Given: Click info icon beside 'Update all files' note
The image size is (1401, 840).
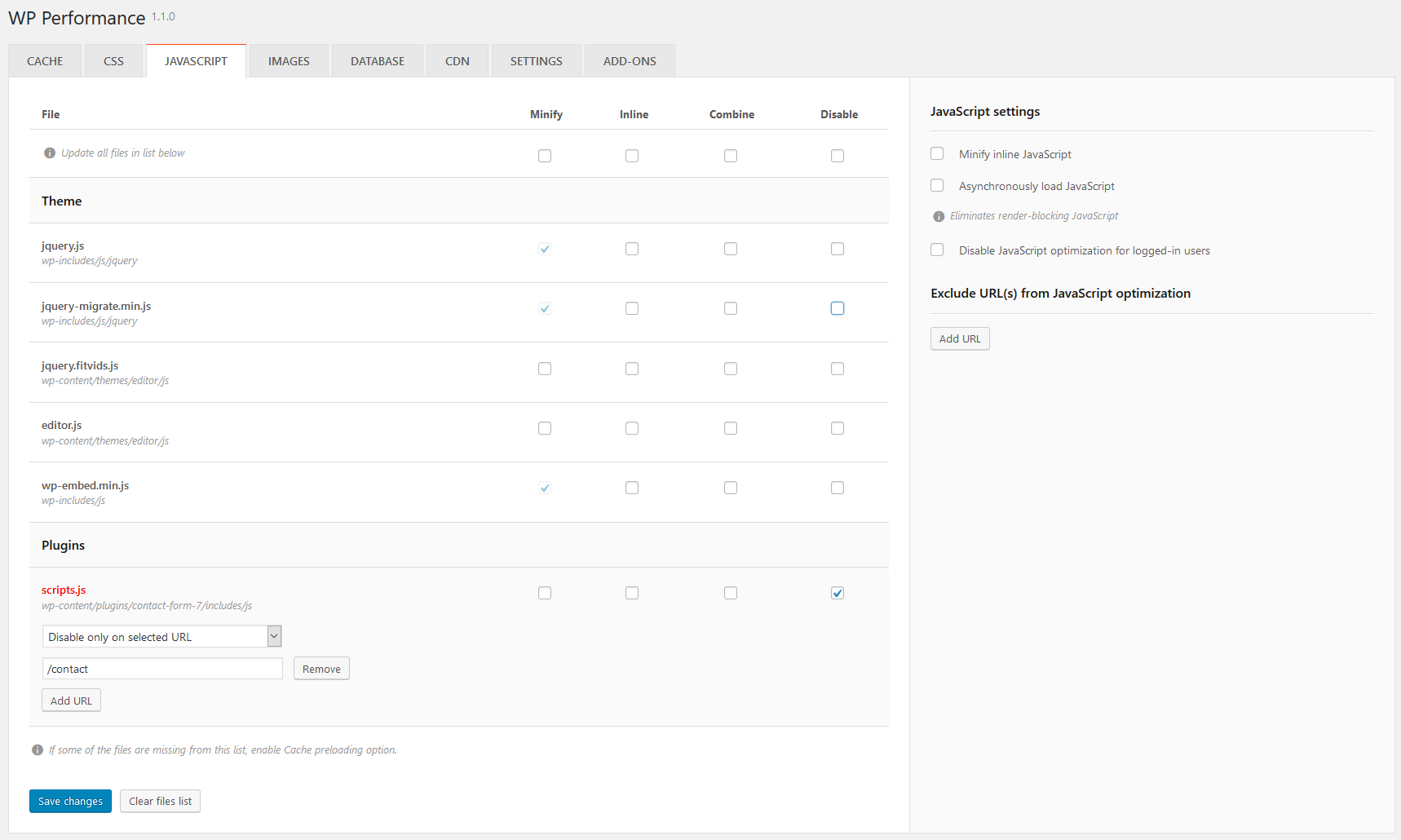Looking at the screenshot, I should [50, 153].
